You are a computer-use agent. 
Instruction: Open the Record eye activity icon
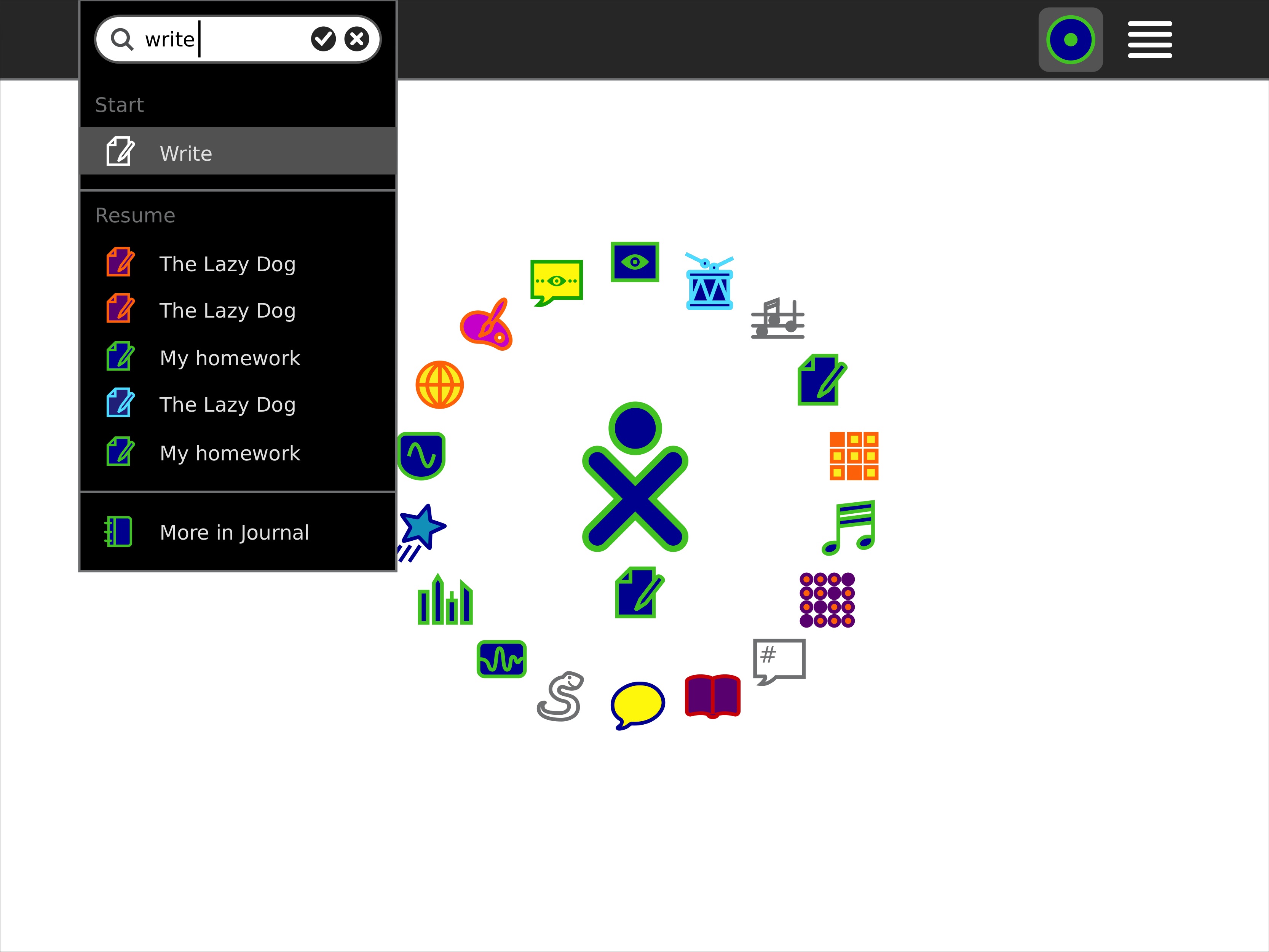[x=634, y=262]
